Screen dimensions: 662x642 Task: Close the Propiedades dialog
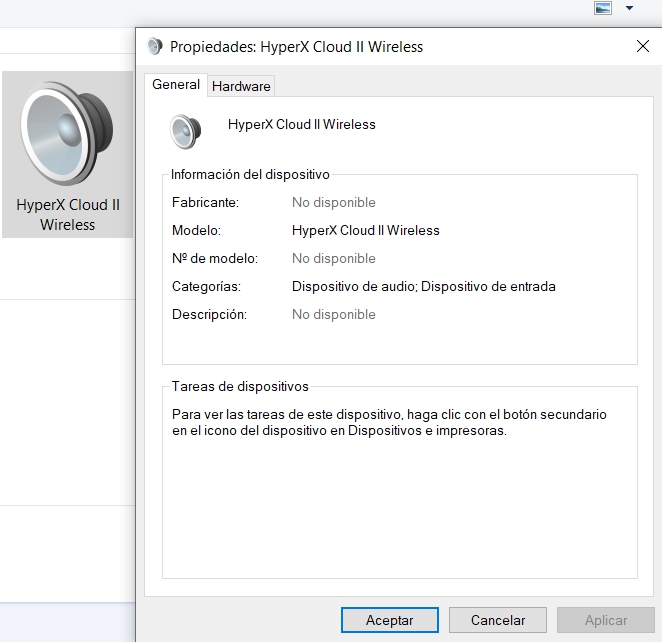642,46
